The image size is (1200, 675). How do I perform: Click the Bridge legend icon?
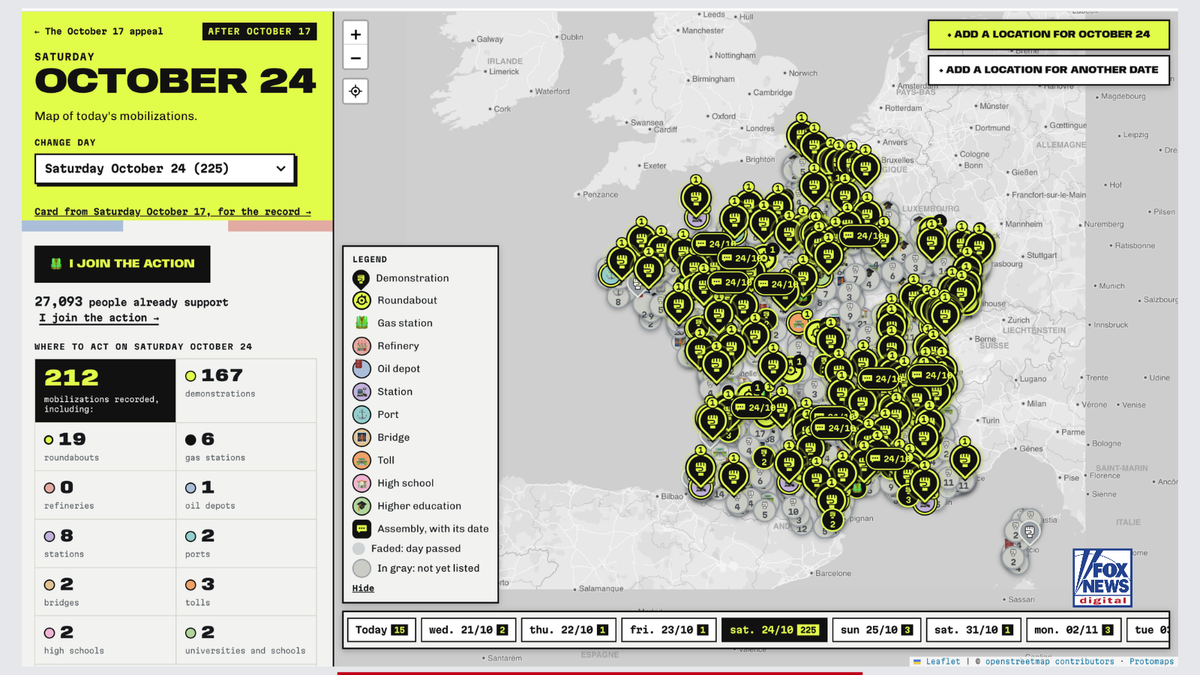click(x=361, y=437)
